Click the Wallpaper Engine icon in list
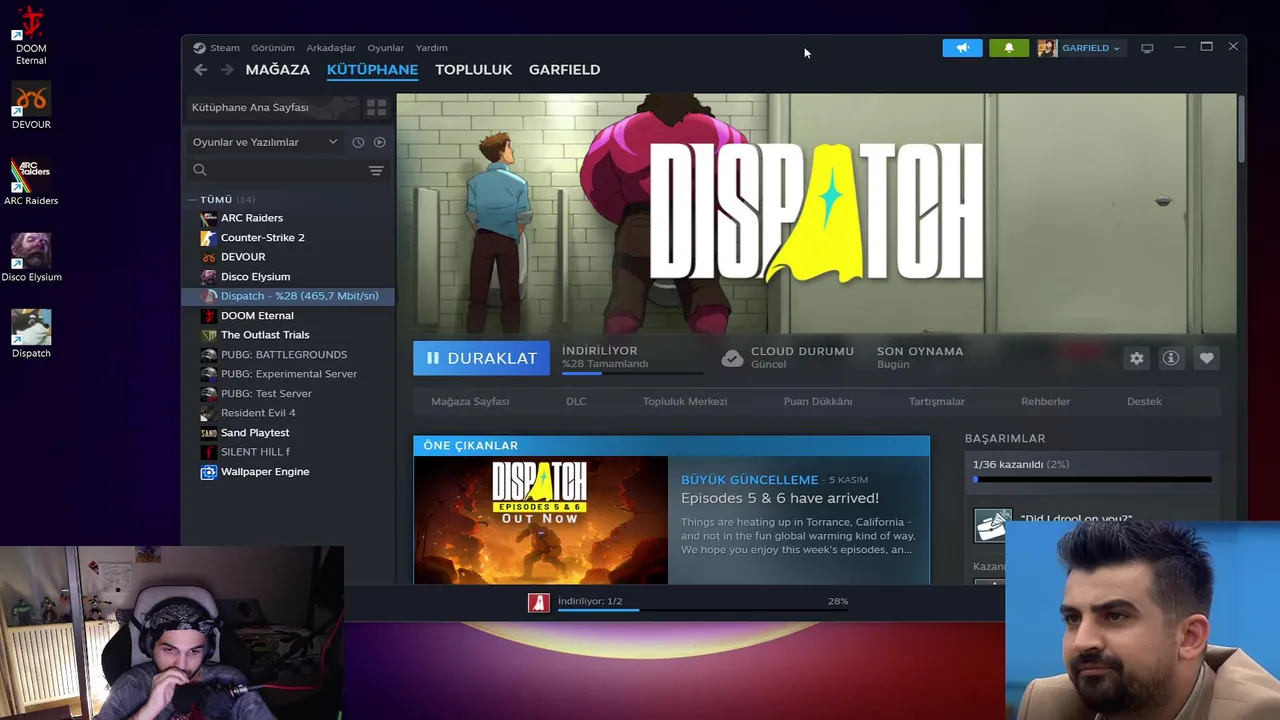This screenshot has width=1280, height=720. pyautogui.click(x=208, y=472)
